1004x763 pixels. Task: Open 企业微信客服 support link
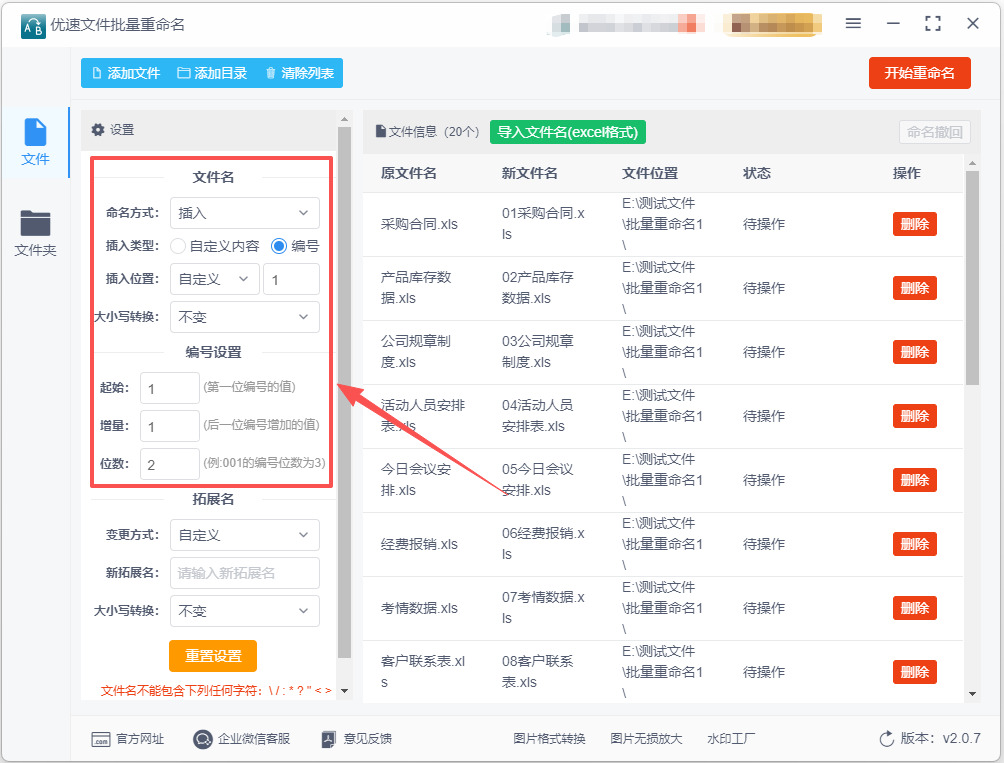(x=241, y=739)
